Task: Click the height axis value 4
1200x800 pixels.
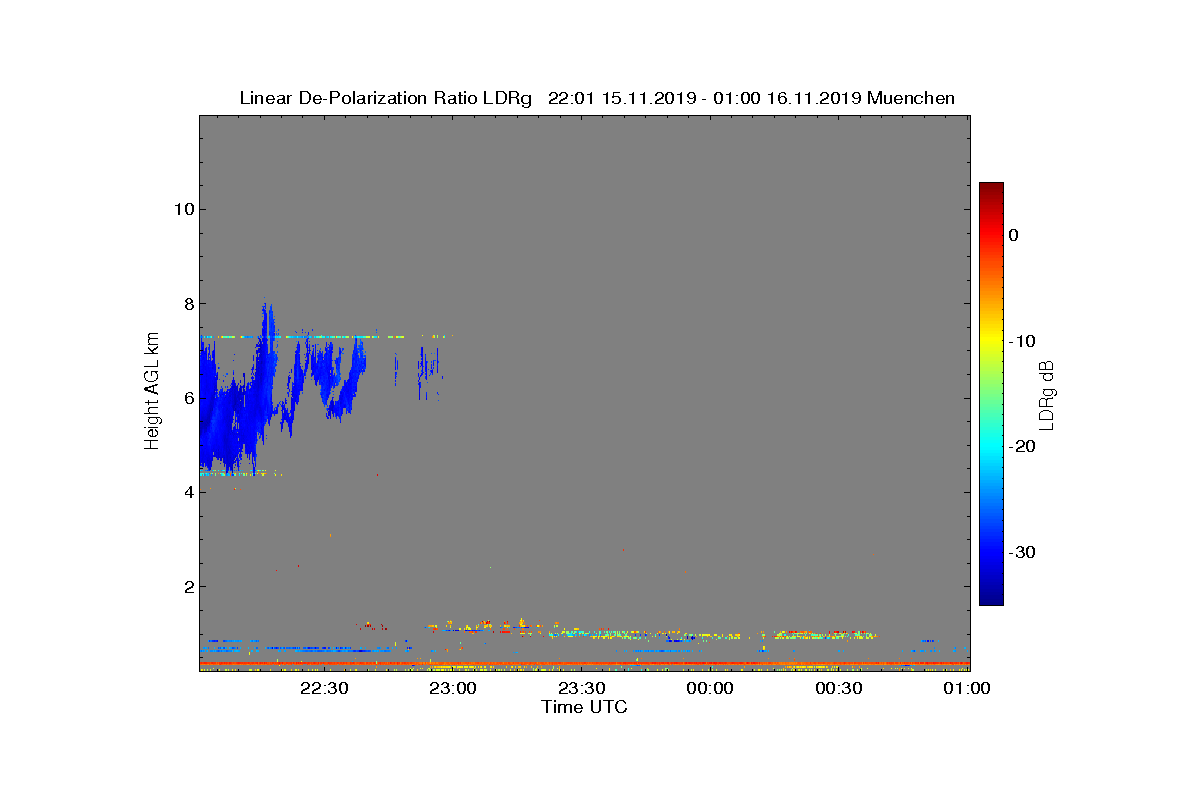Action: (x=187, y=492)
